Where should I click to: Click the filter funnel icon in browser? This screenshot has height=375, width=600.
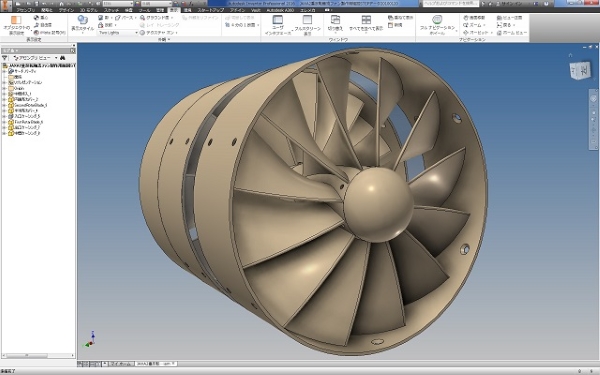tap(5, 58)
